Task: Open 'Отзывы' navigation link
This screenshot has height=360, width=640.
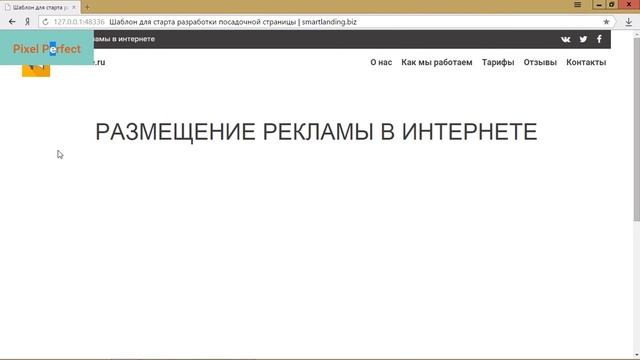Action: click(x=540, y=62)
